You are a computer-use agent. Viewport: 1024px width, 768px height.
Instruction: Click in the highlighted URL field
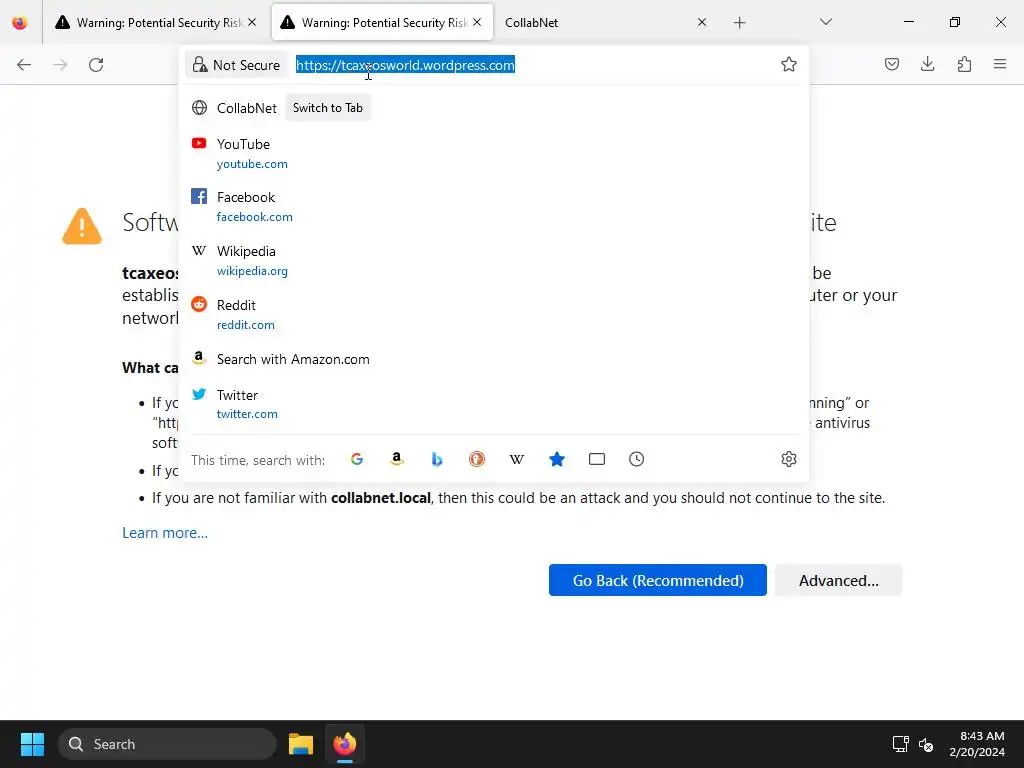point(405,65)
